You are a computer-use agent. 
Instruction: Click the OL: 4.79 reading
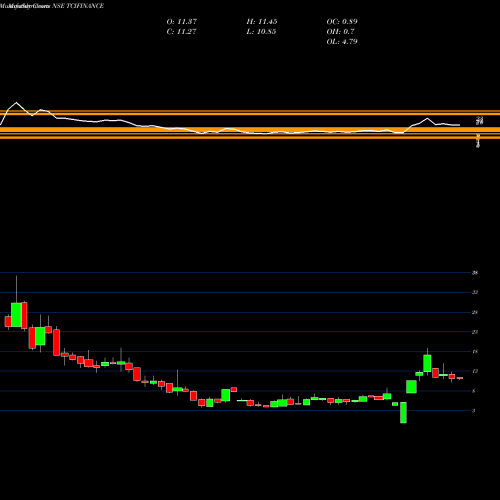click(342, 42)
